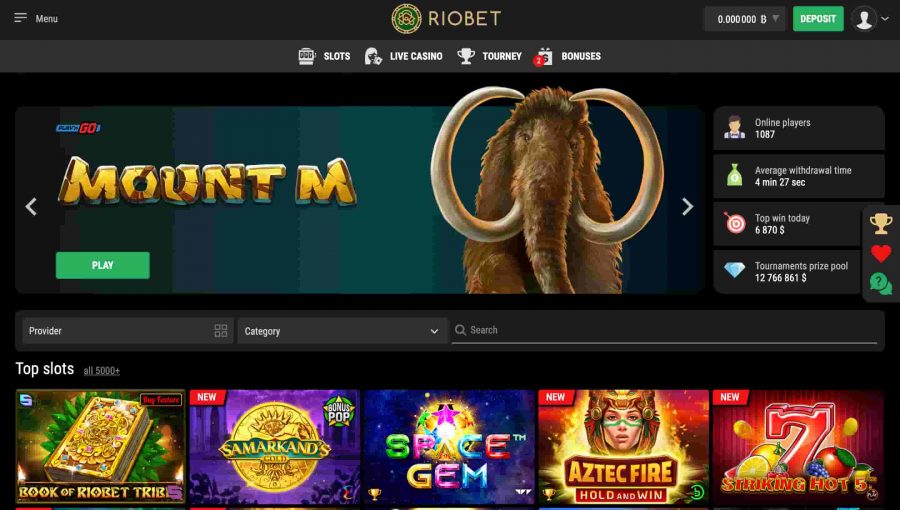Open the balance currency dropdown
This screenshot has width=900, height=510.
pyautogui.click(x=775, y=18)
